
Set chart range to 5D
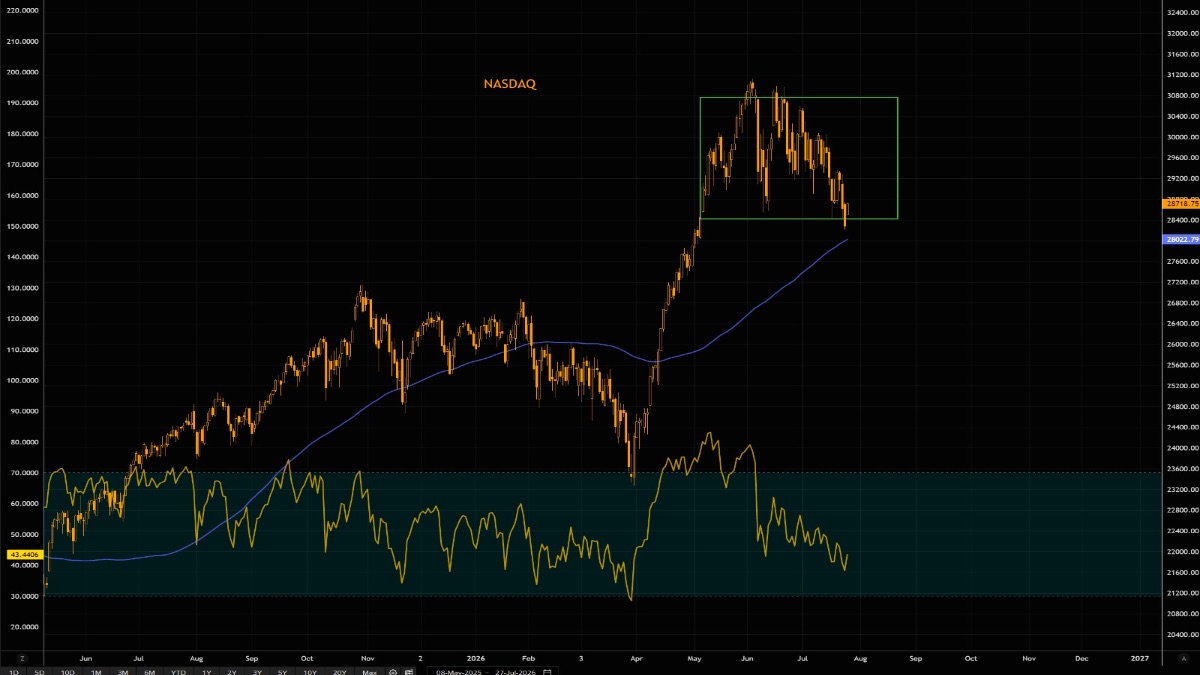tap(40, 672)
